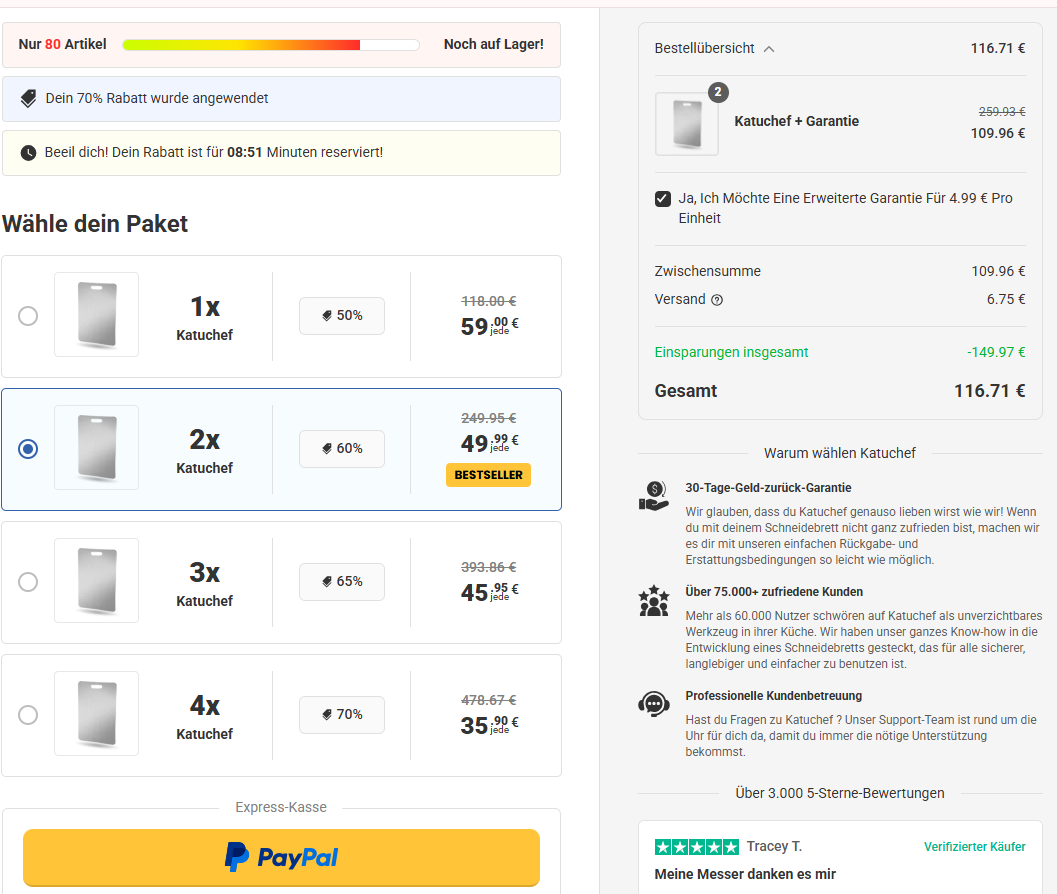Select the 2x Katuchef package radio button
The height and width of the screenshot is (894, 1057).
point(28,449)
